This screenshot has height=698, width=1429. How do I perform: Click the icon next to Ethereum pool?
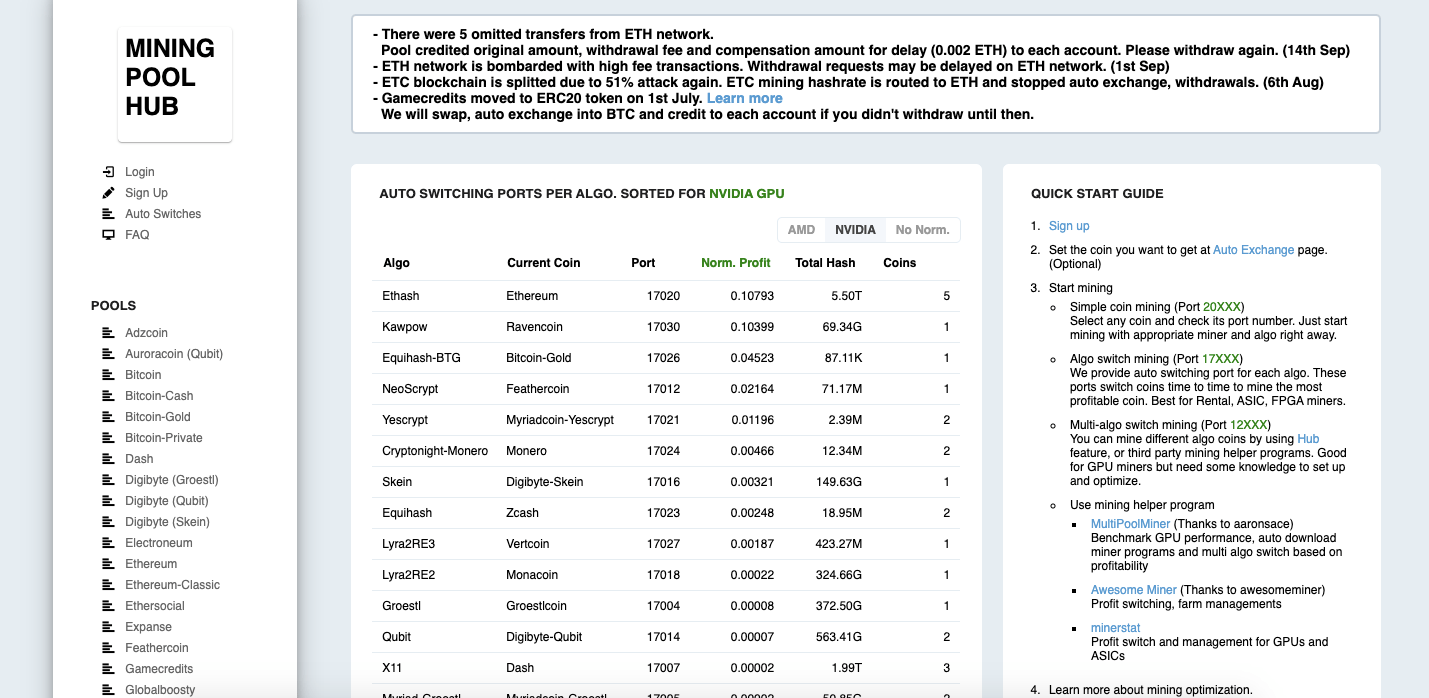coord(109,564)
